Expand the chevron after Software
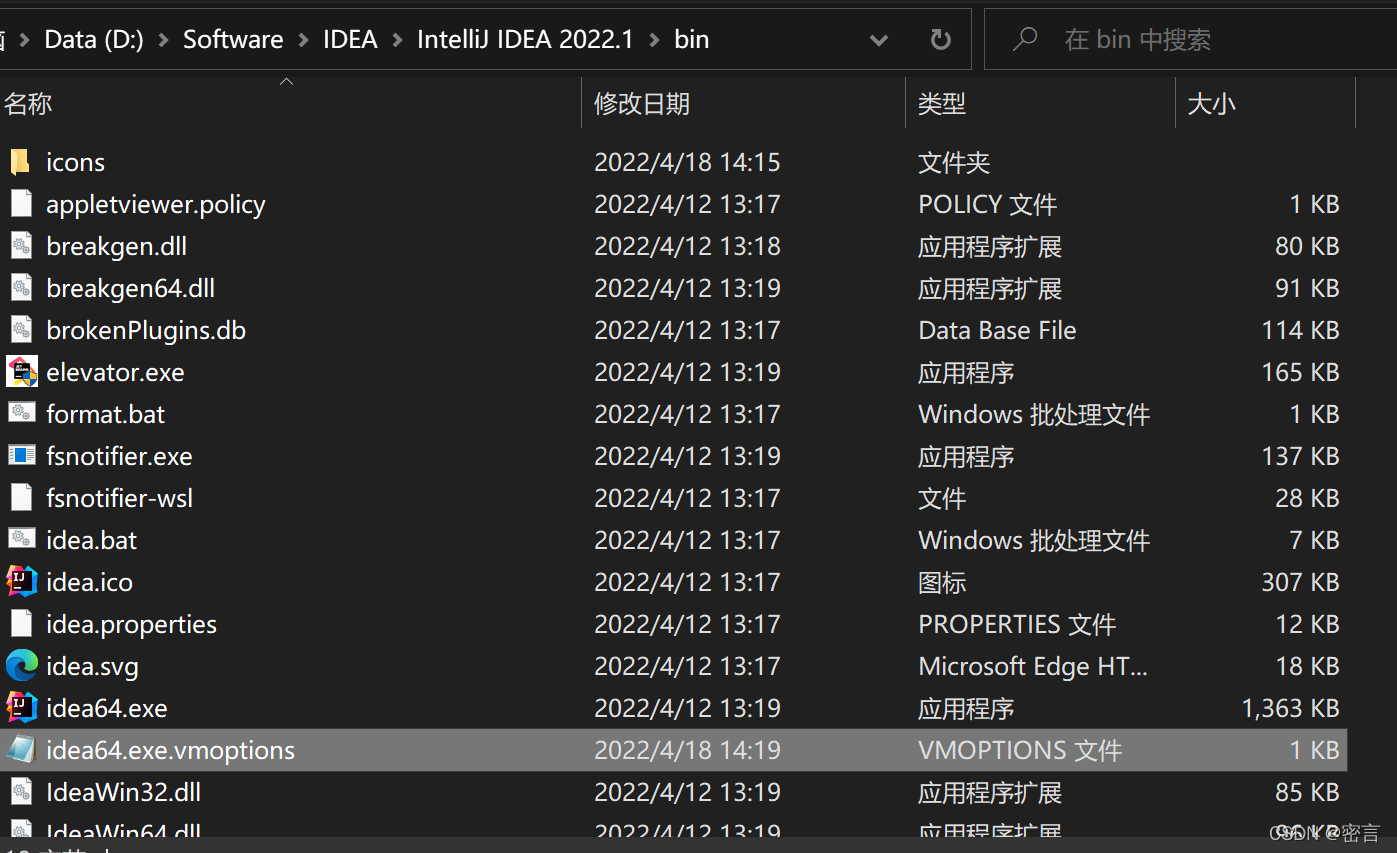1397x853 pixels. pyautogui.click(x=303, y=40)
